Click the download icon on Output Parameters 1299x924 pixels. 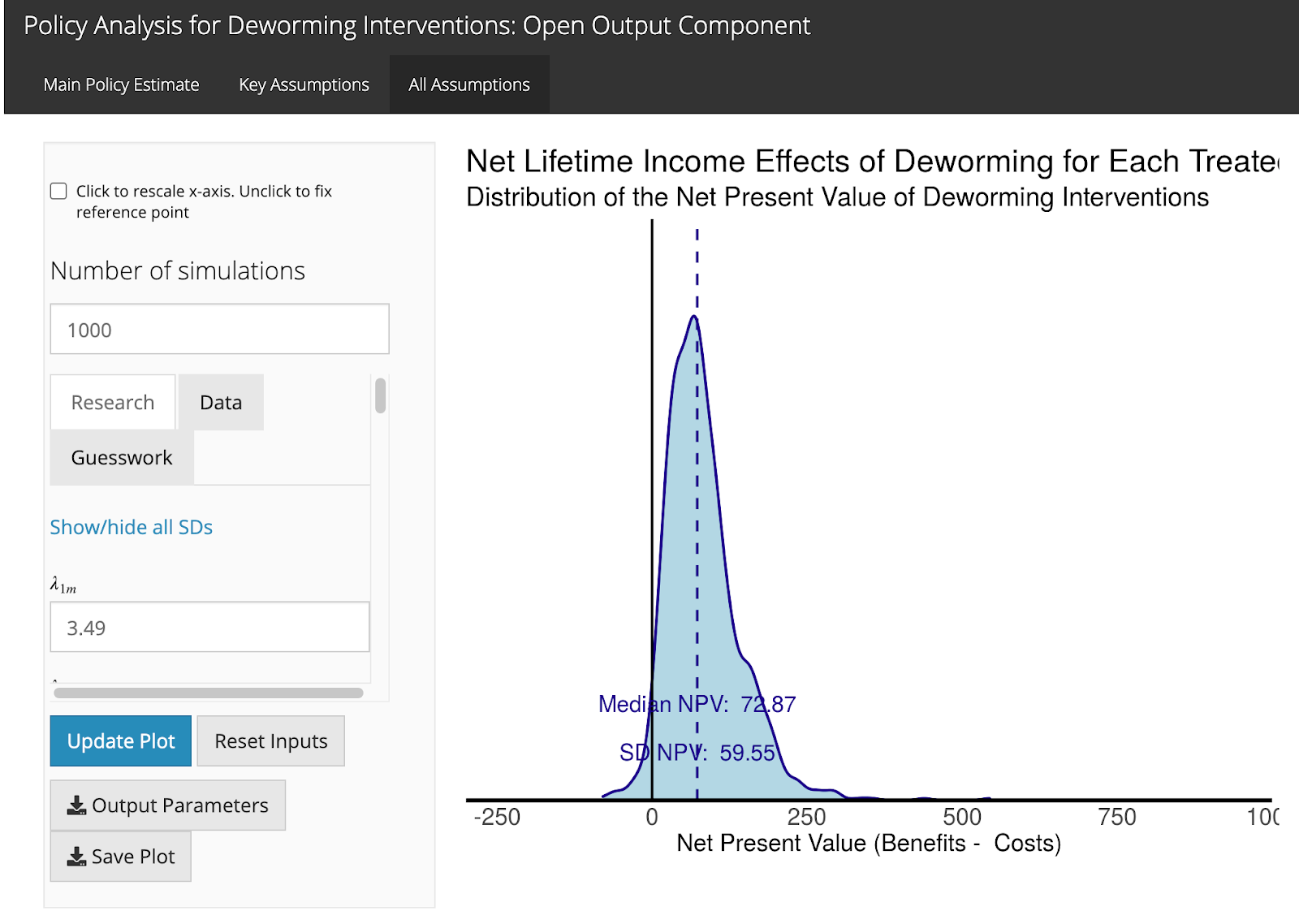coord(76,805)
